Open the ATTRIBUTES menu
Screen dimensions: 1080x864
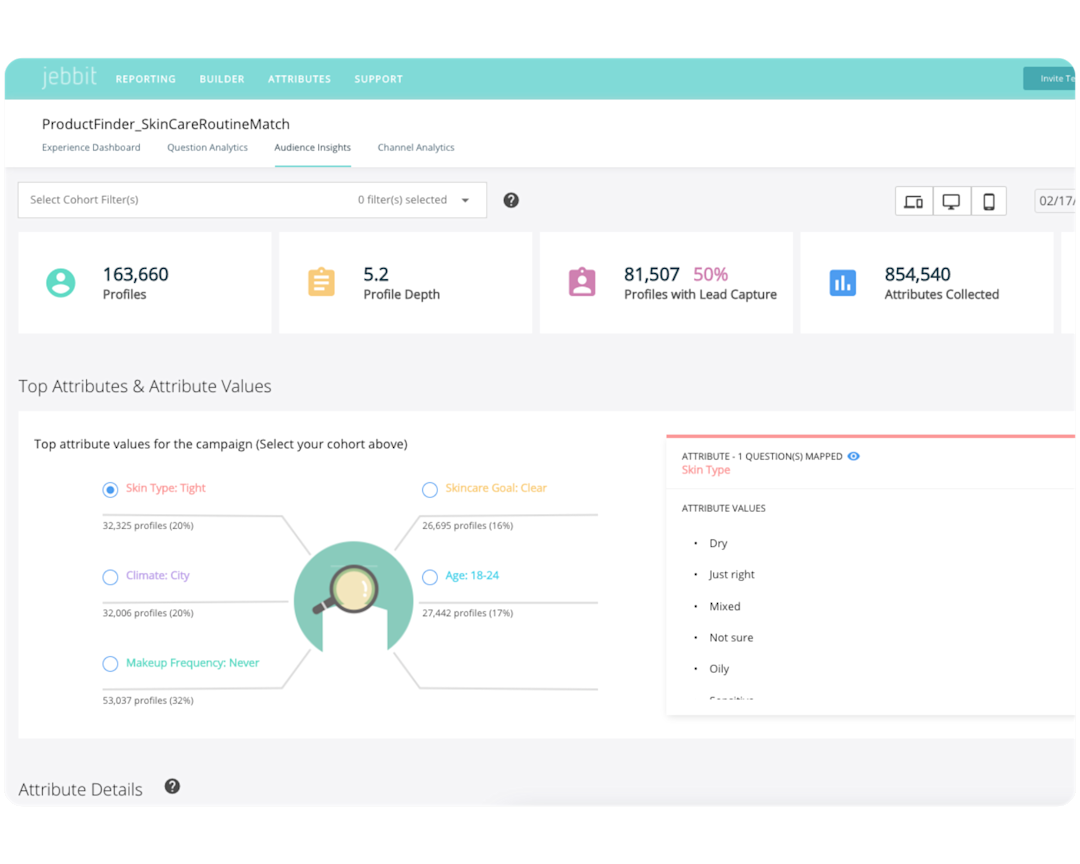coord(300,79)
